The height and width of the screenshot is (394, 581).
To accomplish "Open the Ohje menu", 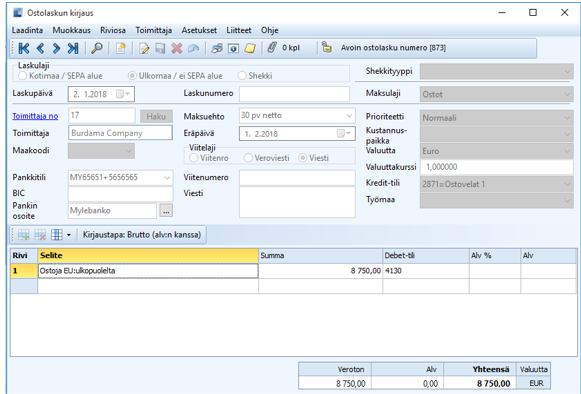I will click(269, 30).
